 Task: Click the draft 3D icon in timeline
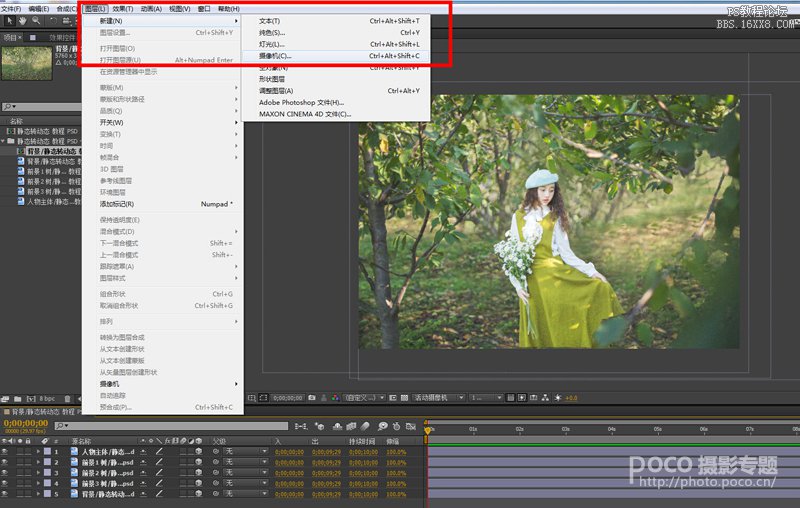319,426
